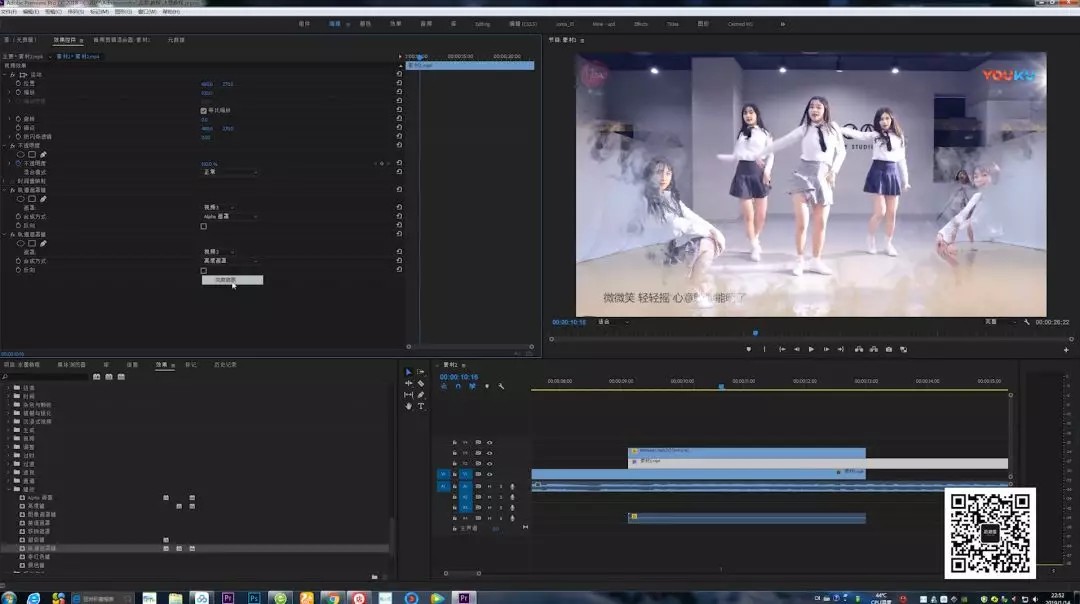The height and width of the screenshot is (604, 1080).
Task: Open timeline display settings wrench
Action: (501, 386)
